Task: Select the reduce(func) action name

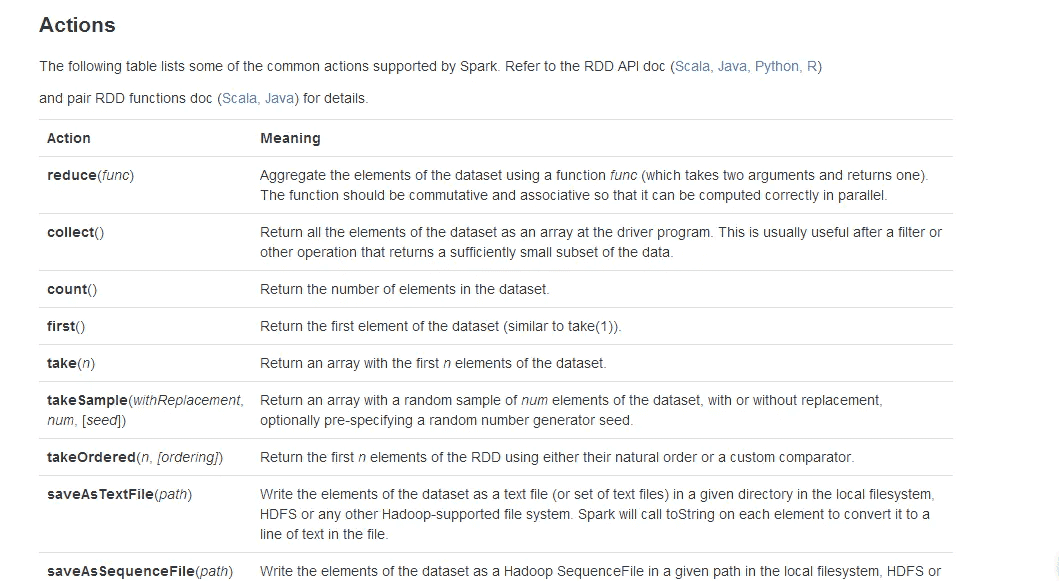Action: tap(91, 175)
